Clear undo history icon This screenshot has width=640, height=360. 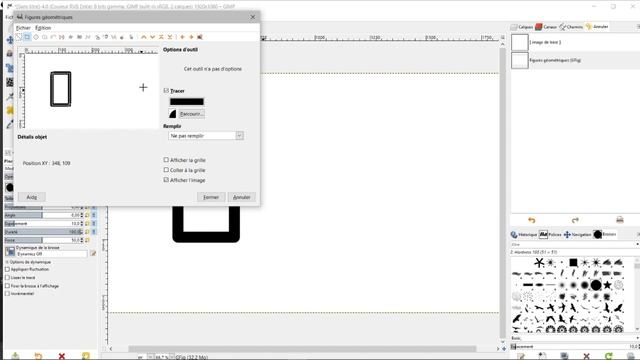click(620, 220)
